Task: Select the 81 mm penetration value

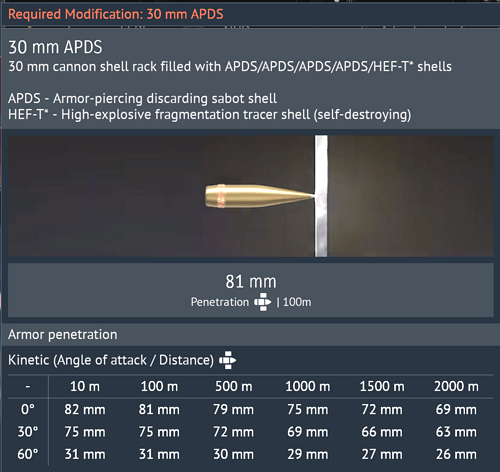Action: 251,282
